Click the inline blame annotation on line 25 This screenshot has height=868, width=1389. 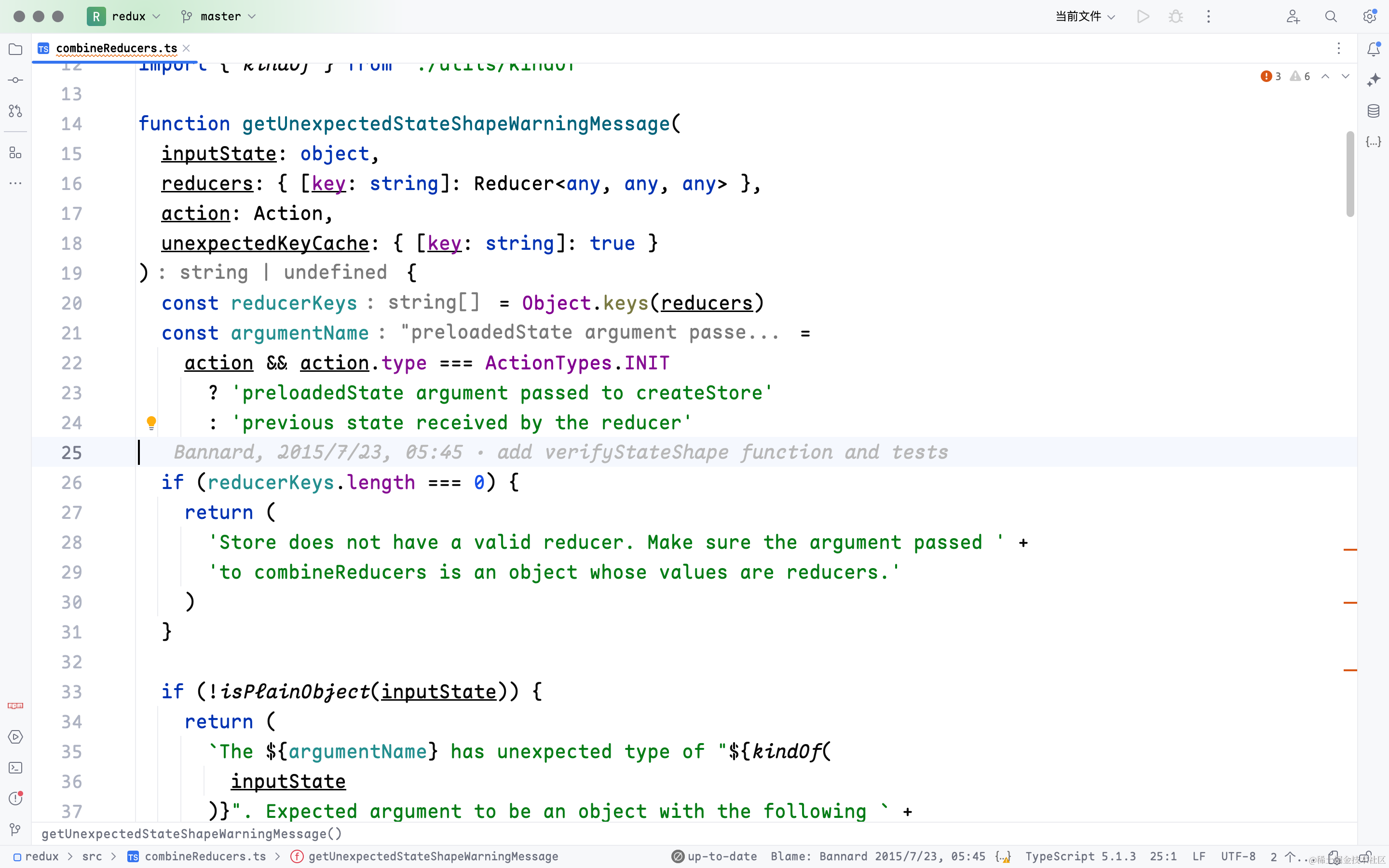click(561, 452)
